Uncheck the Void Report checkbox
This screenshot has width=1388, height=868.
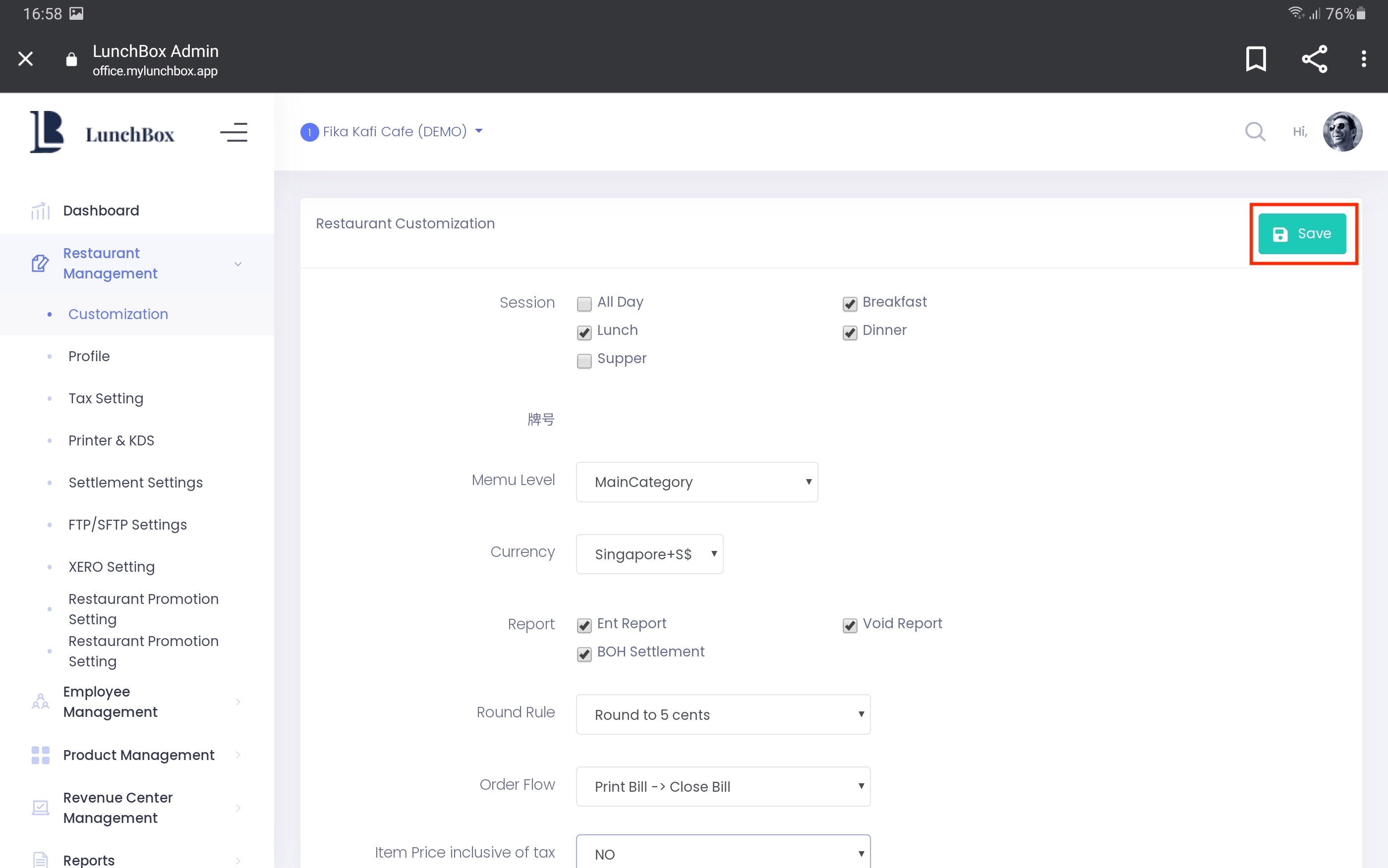point(849,625)
